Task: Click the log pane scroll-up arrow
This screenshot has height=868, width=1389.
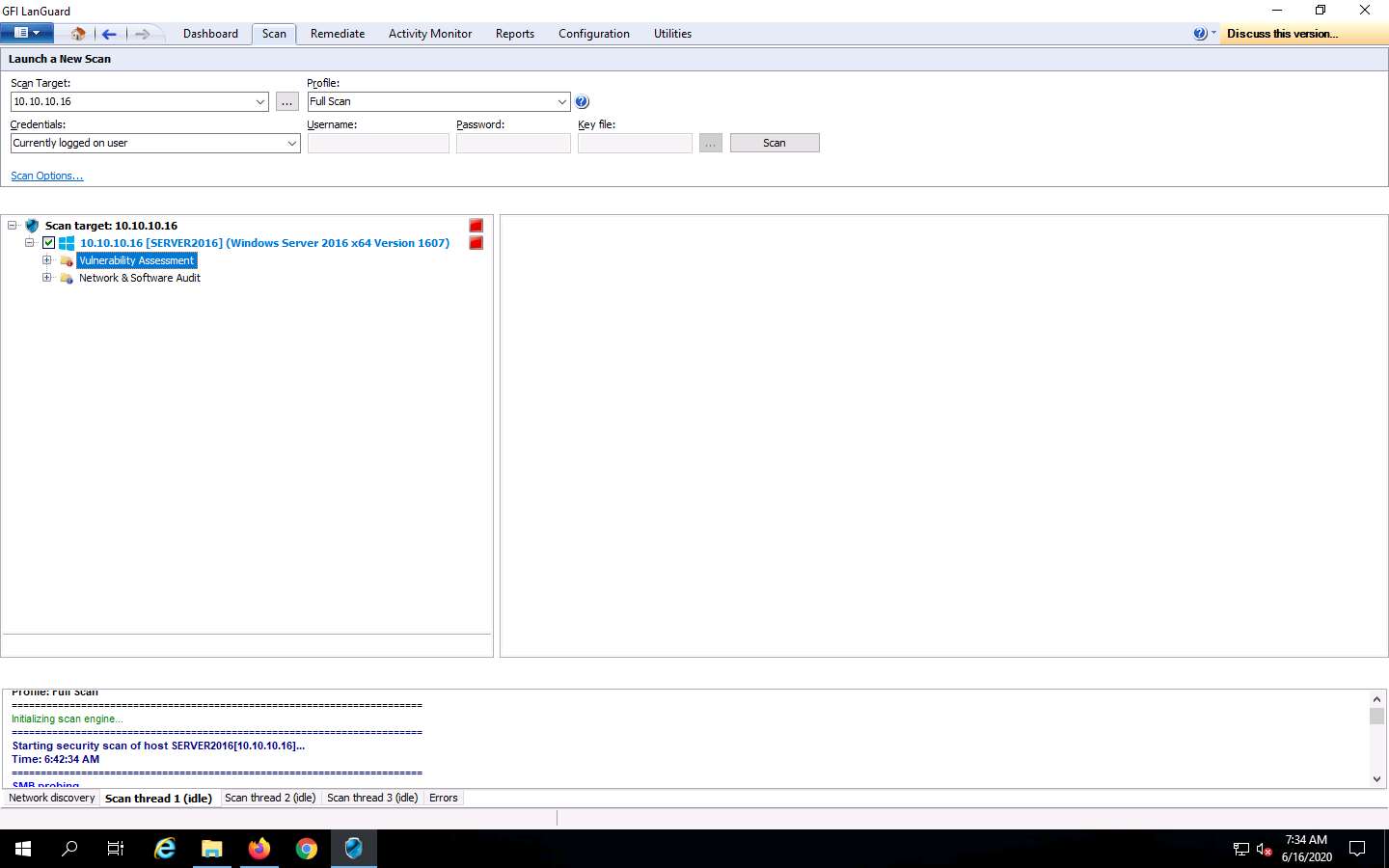Action: click(1376, 698)
